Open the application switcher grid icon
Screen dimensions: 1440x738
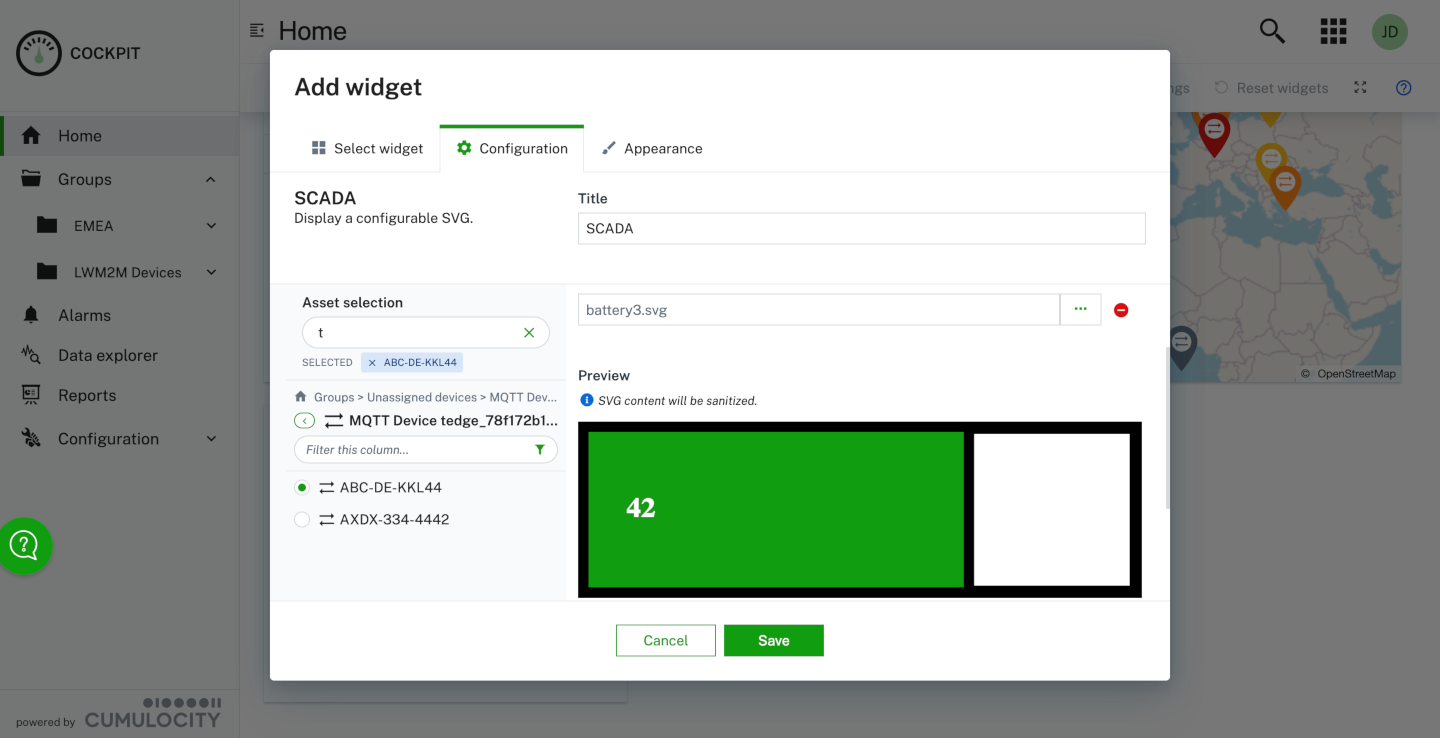[1332, 31]
